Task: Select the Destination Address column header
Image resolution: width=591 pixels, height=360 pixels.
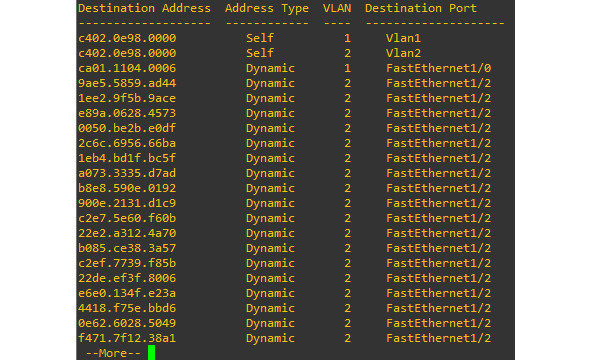Action: point(144,8)
